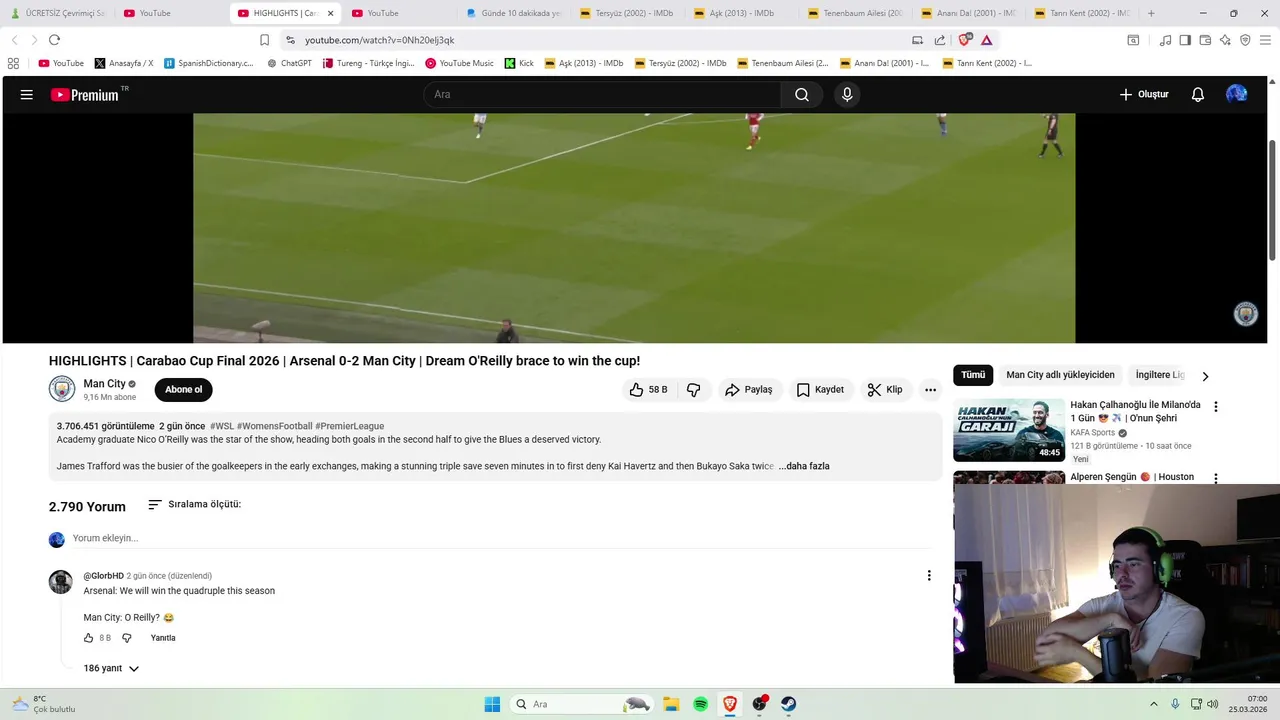Open the Kick bookmark
Image resolution: width=1280 pixels, height=720 pixels.
point(519,63)
